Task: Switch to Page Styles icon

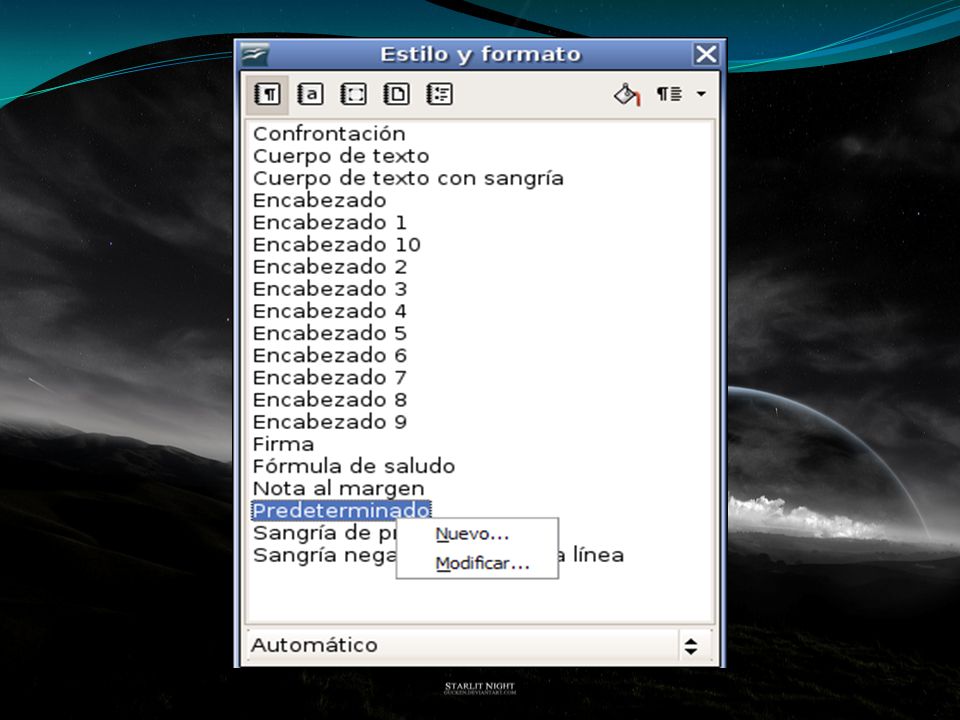Action: click(396, 94)
